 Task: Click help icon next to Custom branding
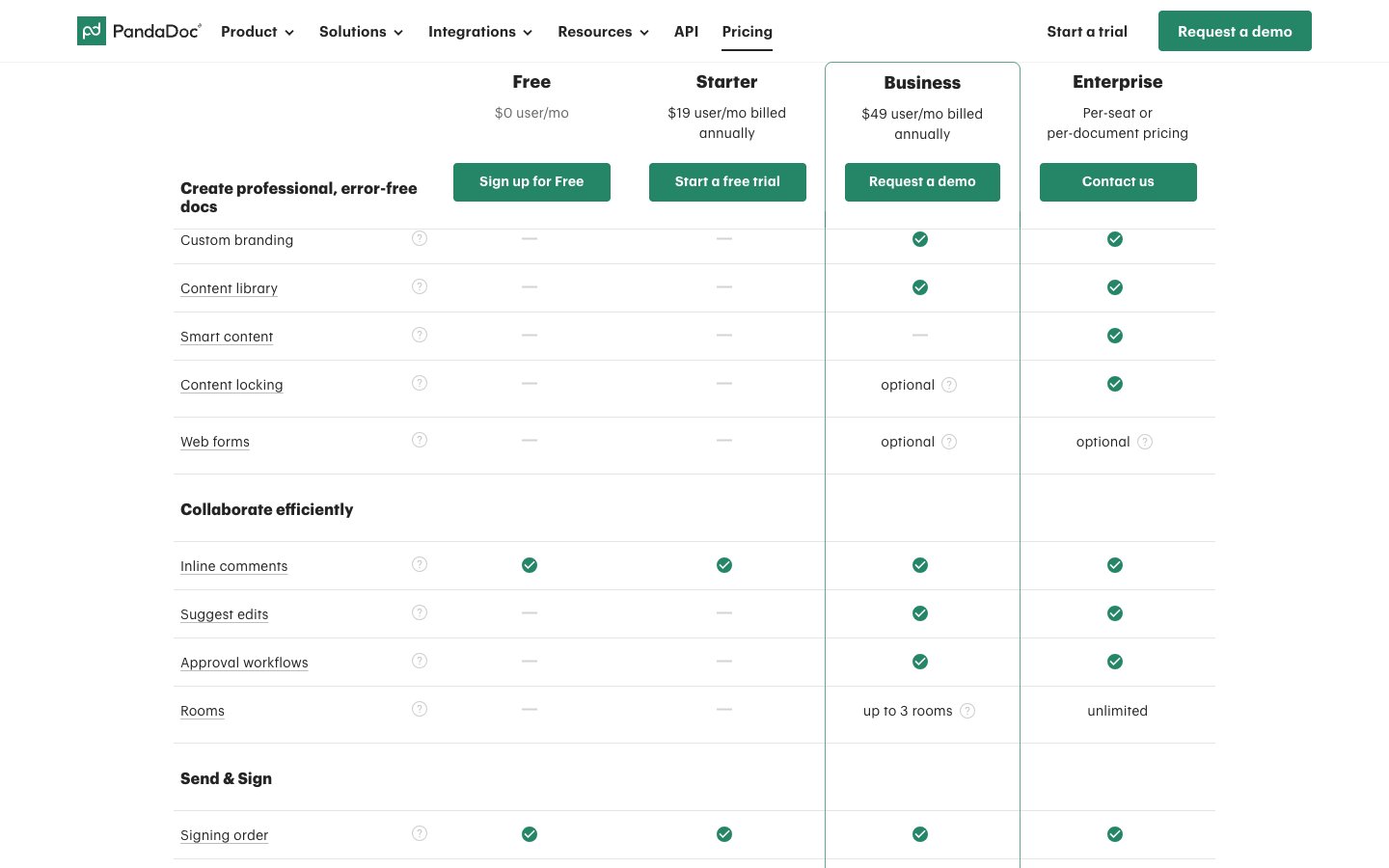pyautogui.click(x=420, y=238)
